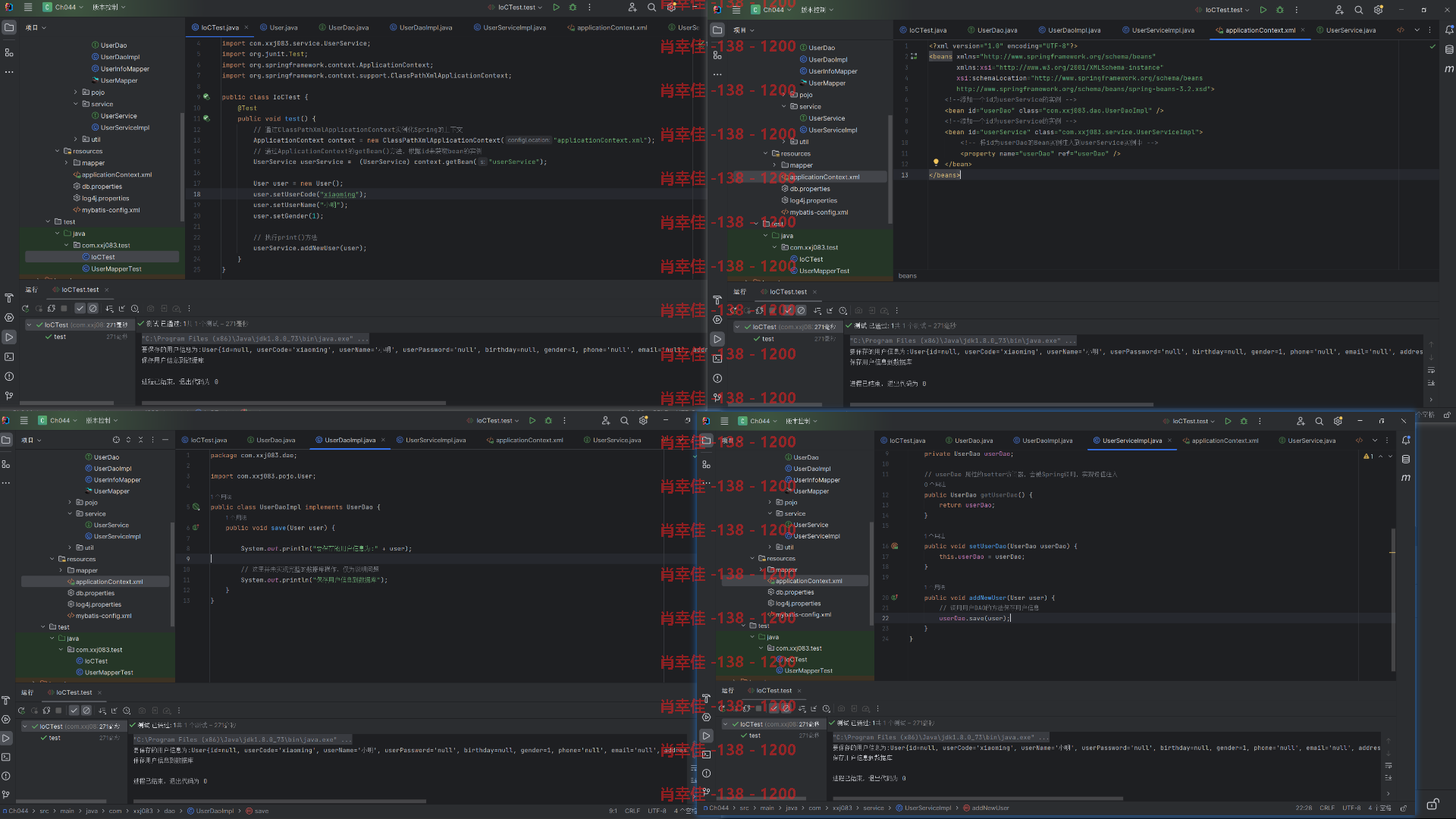This screenshot has height=819, width=1456.
Task: Click the run gutter icon beside class IoCTest line
Action: (x=206, y=97)
